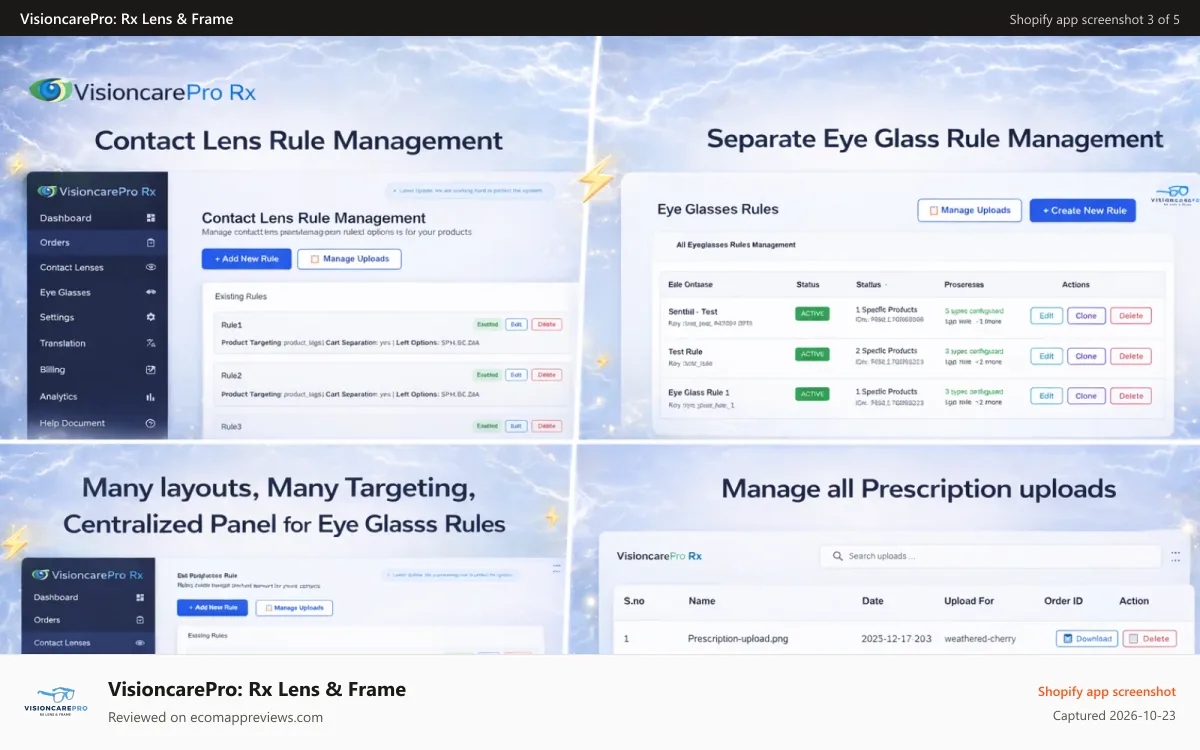This screenshot has height=750, width=1200.
Task: Click the clipboard icon beside Orders in Contact Lens panel
Action: pyautogui.click(x=151, y=243)
